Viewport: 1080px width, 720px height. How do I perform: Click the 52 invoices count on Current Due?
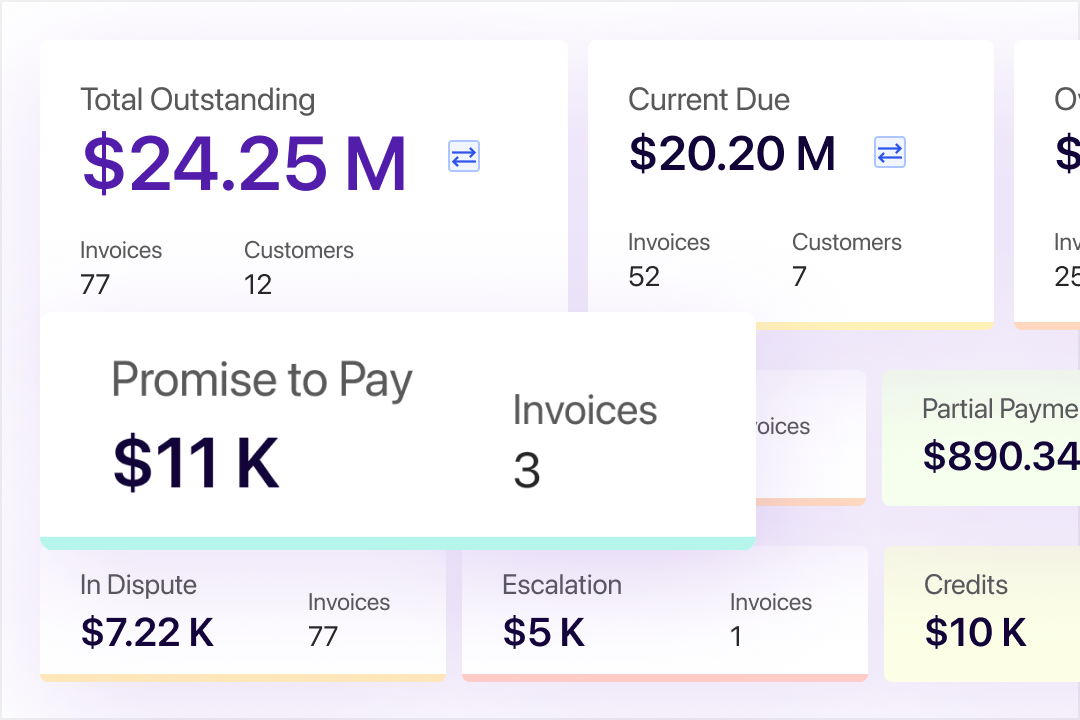(641, 277)
